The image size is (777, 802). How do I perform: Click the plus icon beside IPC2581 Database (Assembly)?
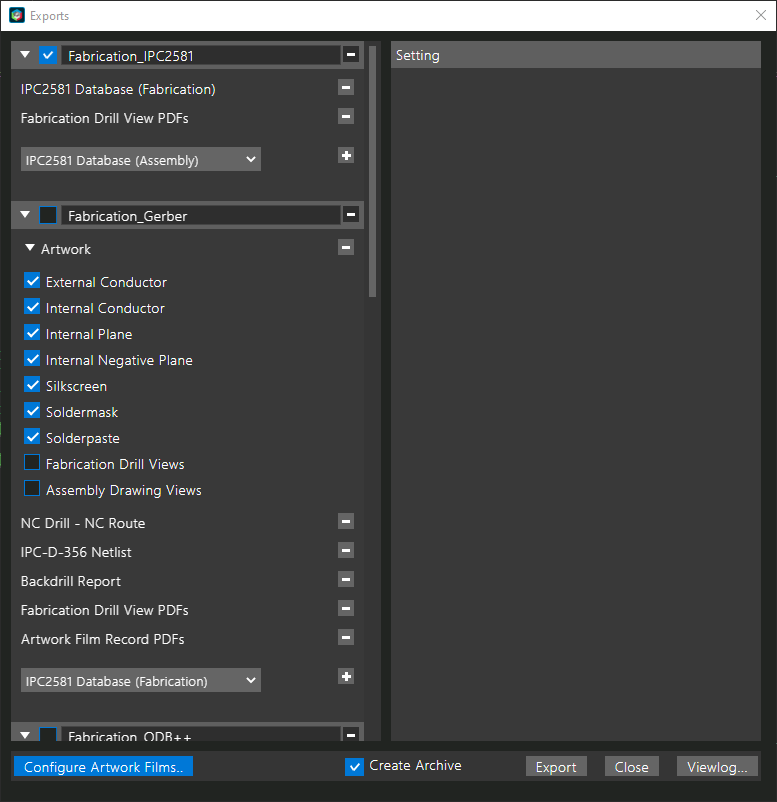click(346, 155)
